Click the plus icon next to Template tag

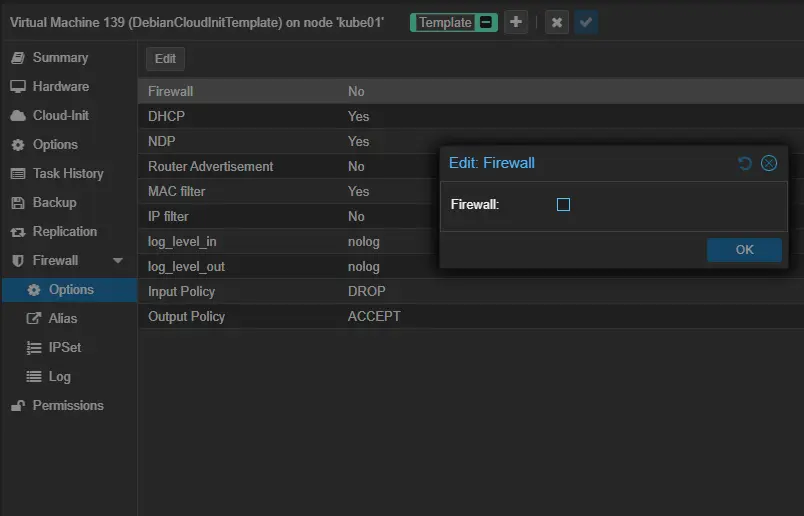516,22
